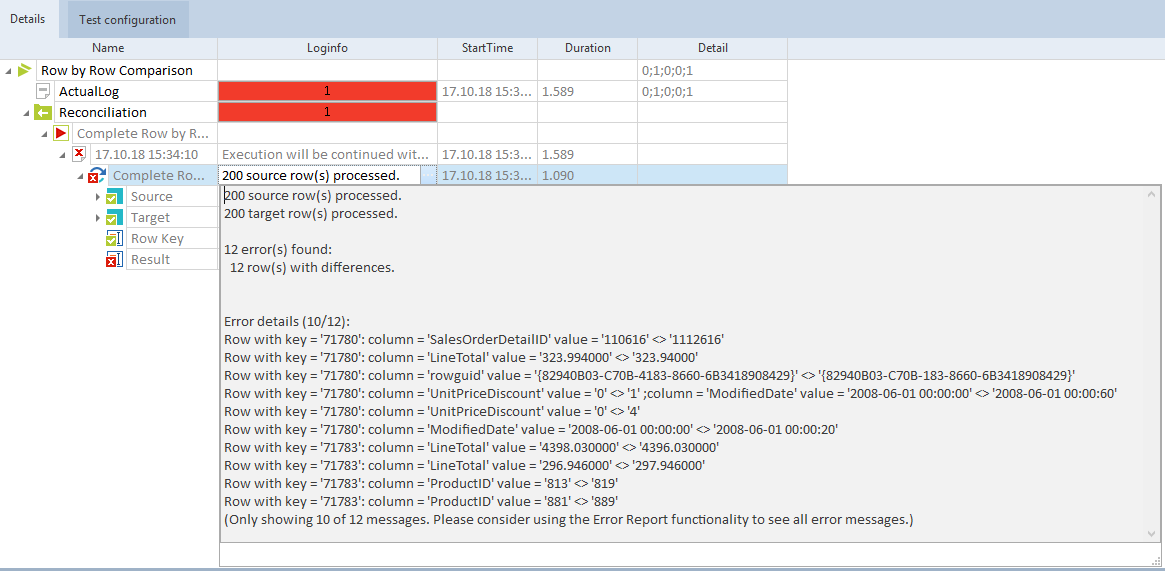The height and width of the screenshot is (571, 1165).
Task: Click the ActualLog note icon
Action: (x=43, y=91)
